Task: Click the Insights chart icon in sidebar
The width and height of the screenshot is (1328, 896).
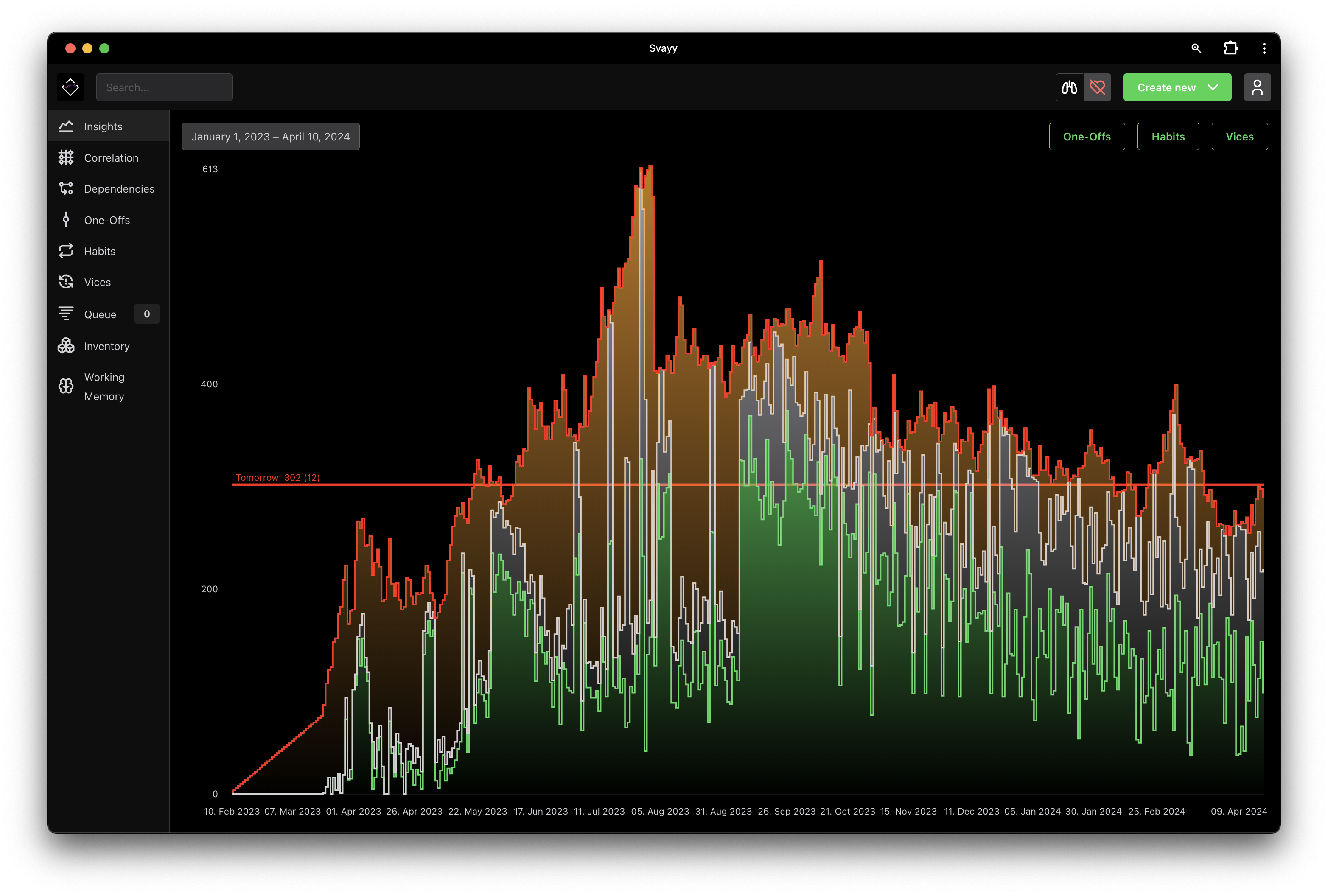Action: [x=66, y=126]
